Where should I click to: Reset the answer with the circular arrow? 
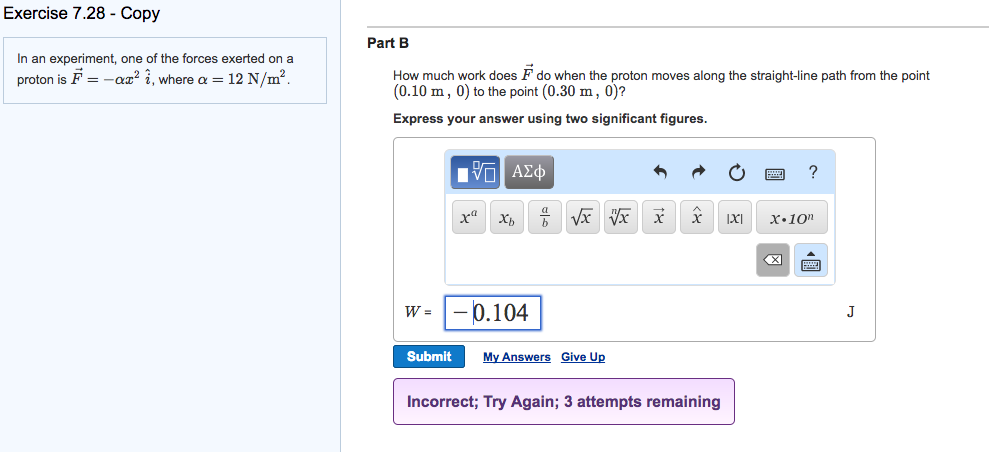736,172
